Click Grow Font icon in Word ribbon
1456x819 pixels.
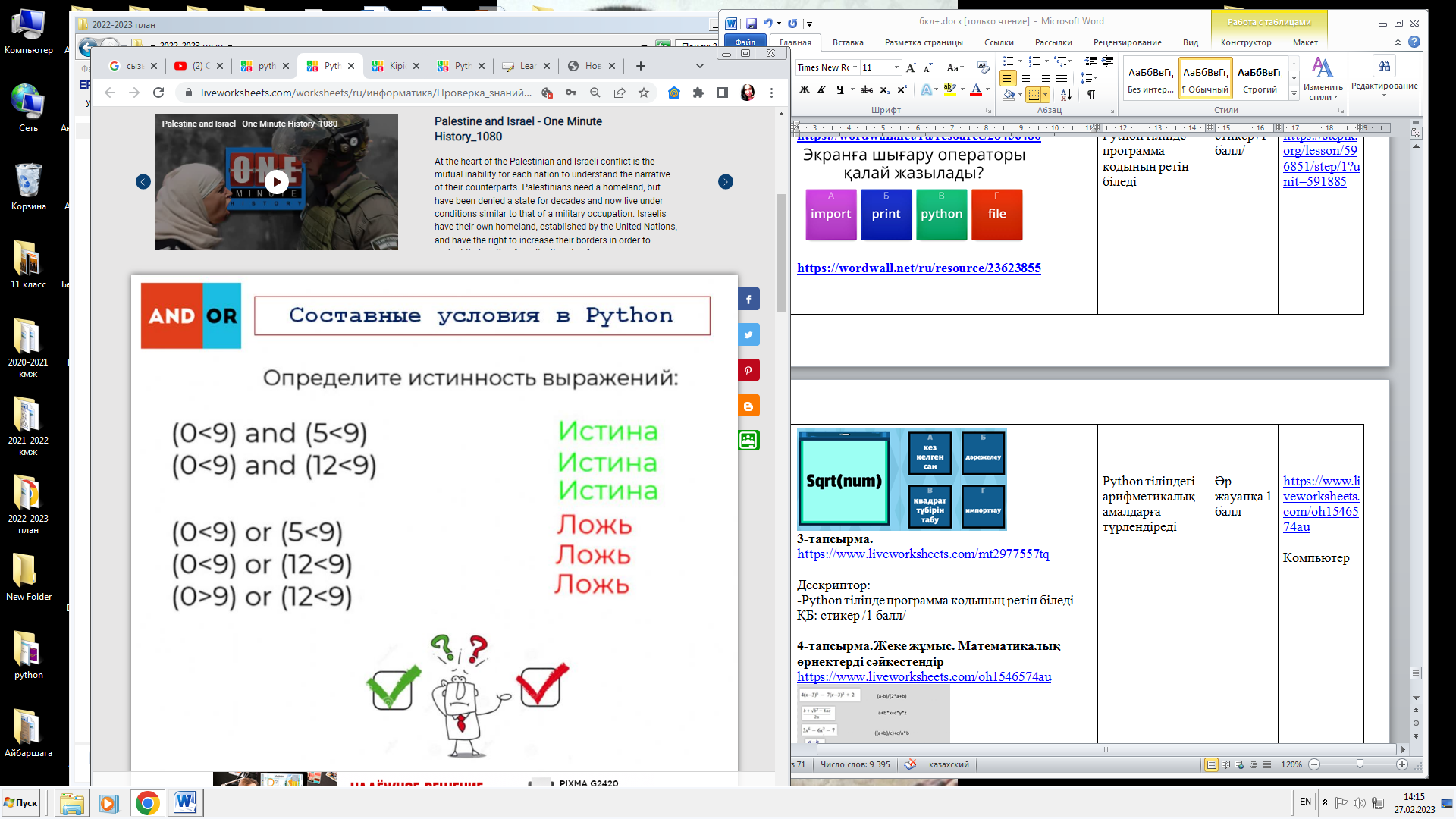911,67
